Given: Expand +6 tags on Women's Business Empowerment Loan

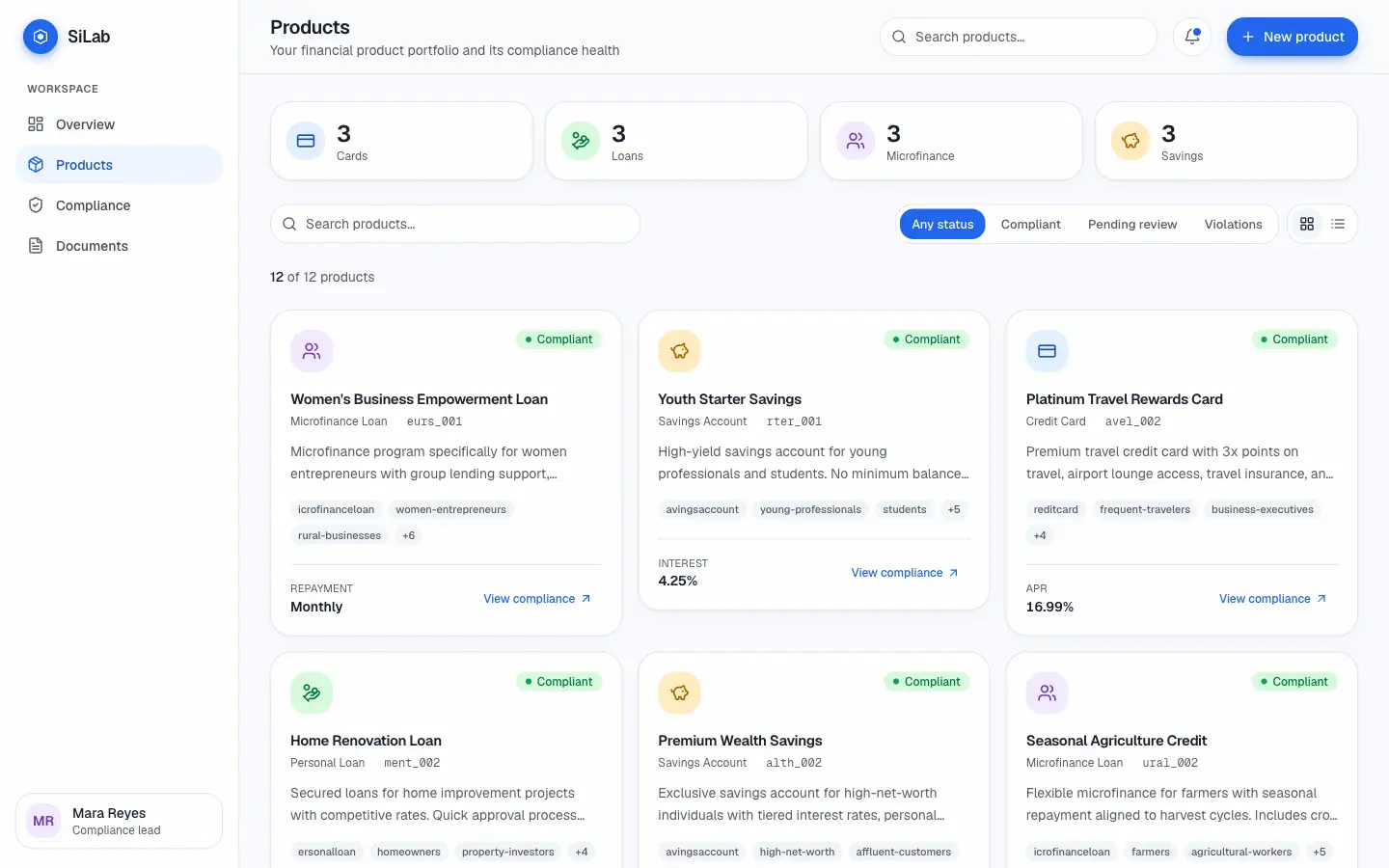Looking at the screenshot, I should pos(408,535).
